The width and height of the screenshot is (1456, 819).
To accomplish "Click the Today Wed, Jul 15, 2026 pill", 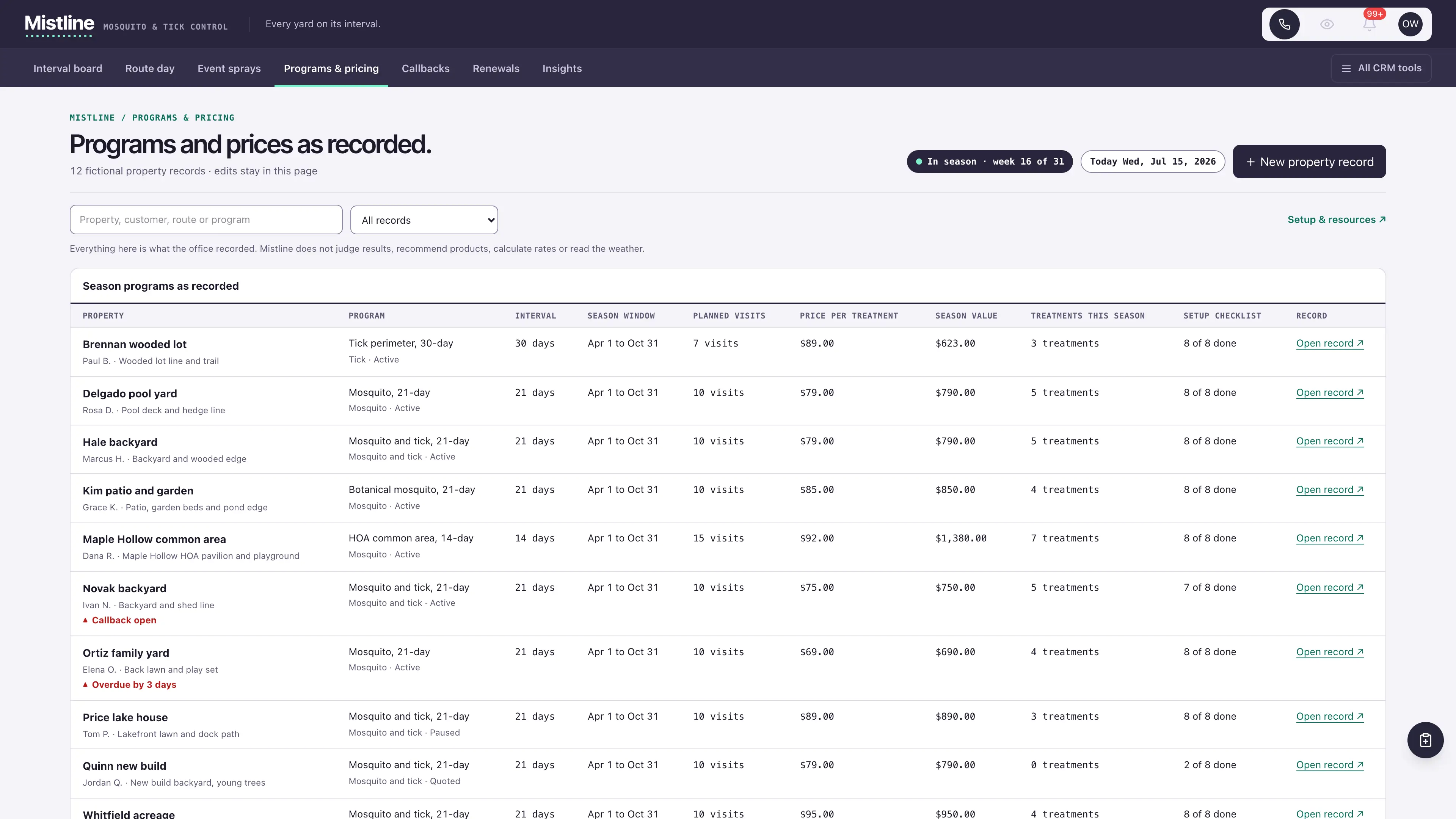I will pyautogui.click(x=1153, y=162).
